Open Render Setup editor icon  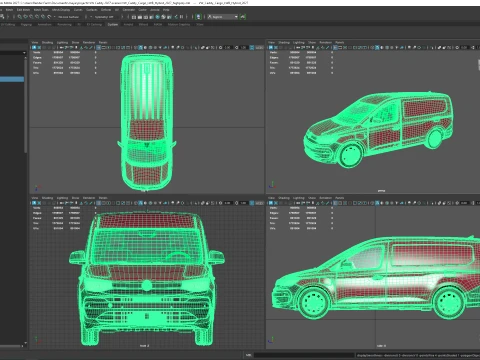pyautogui.click(x=164, y=17)
